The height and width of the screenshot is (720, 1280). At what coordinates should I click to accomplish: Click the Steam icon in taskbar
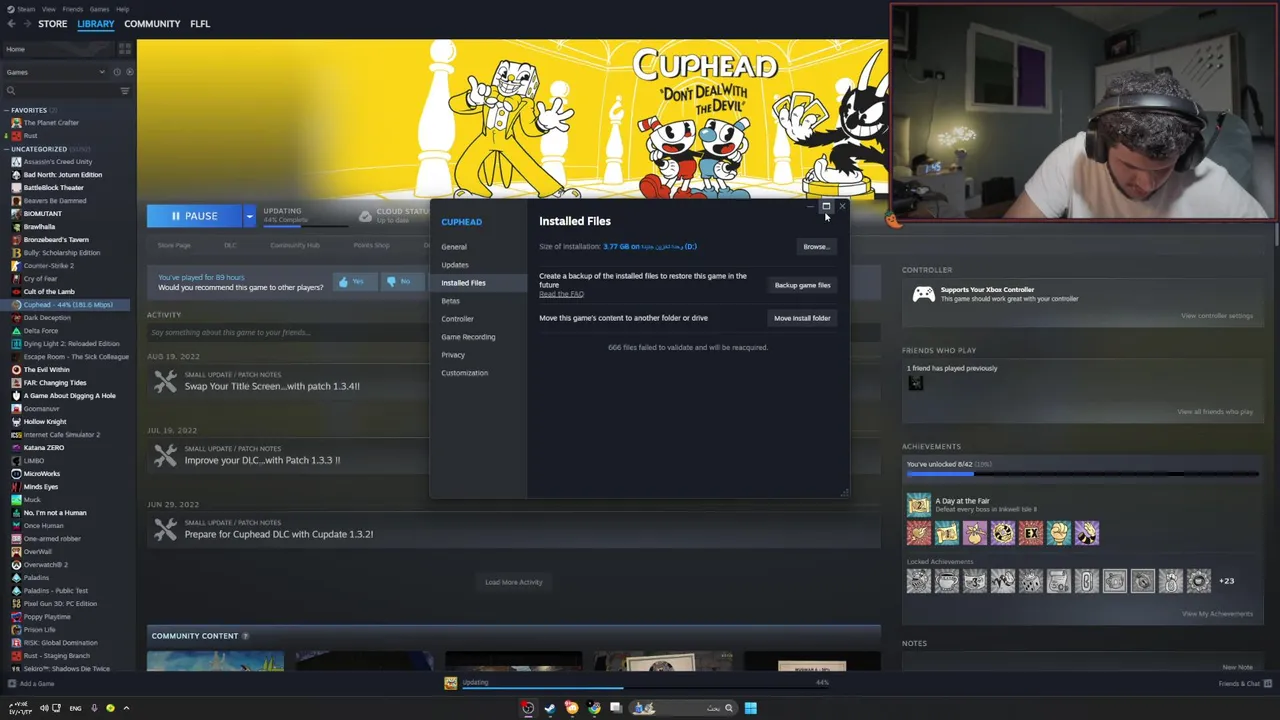coord(549,708)
